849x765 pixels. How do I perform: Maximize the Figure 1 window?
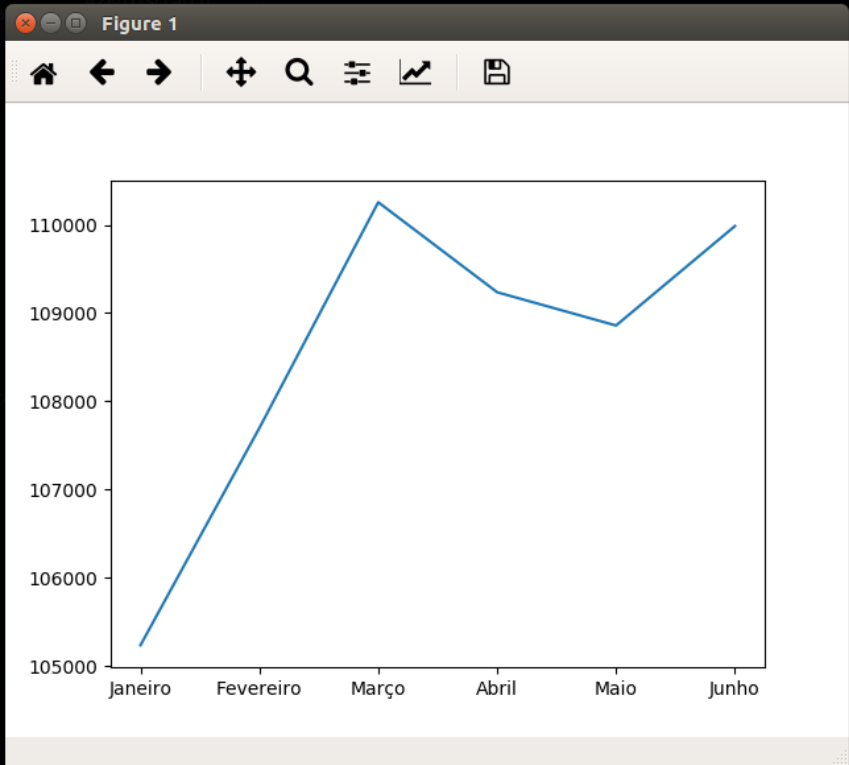click(x=74, y=23)
